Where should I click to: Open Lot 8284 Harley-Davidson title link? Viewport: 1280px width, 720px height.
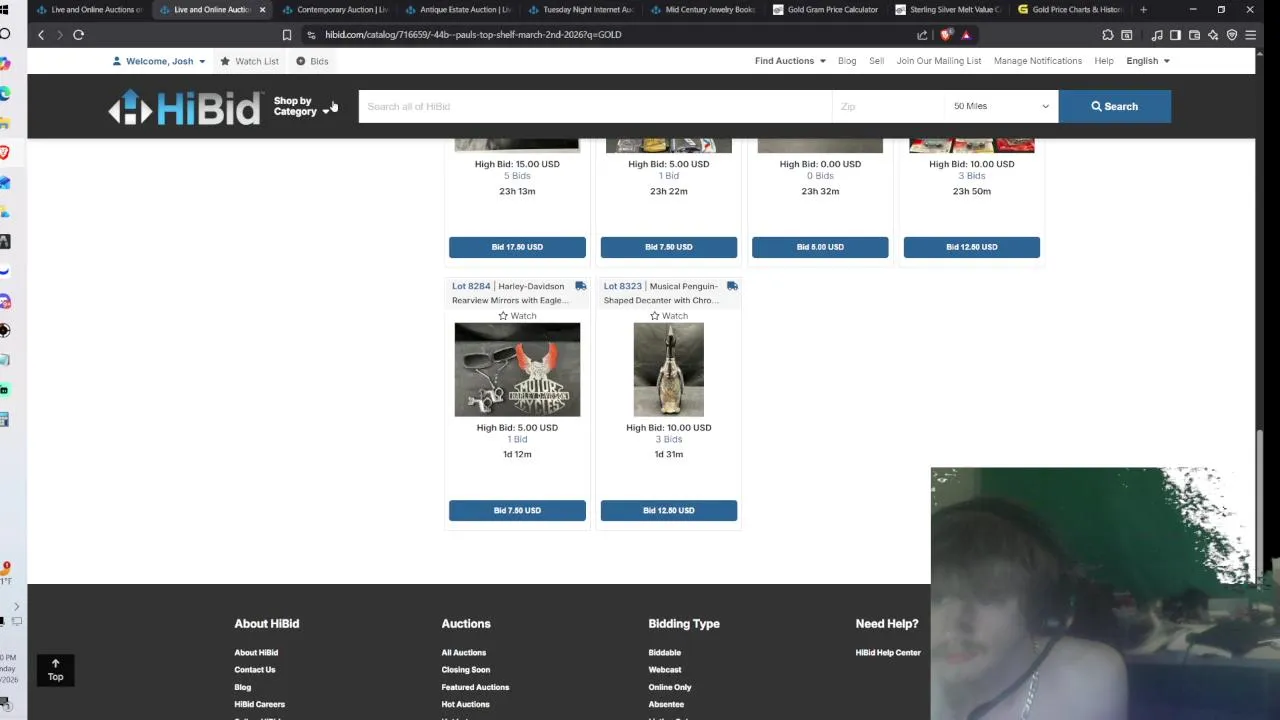pyautogui.click(x=510, y=293)
